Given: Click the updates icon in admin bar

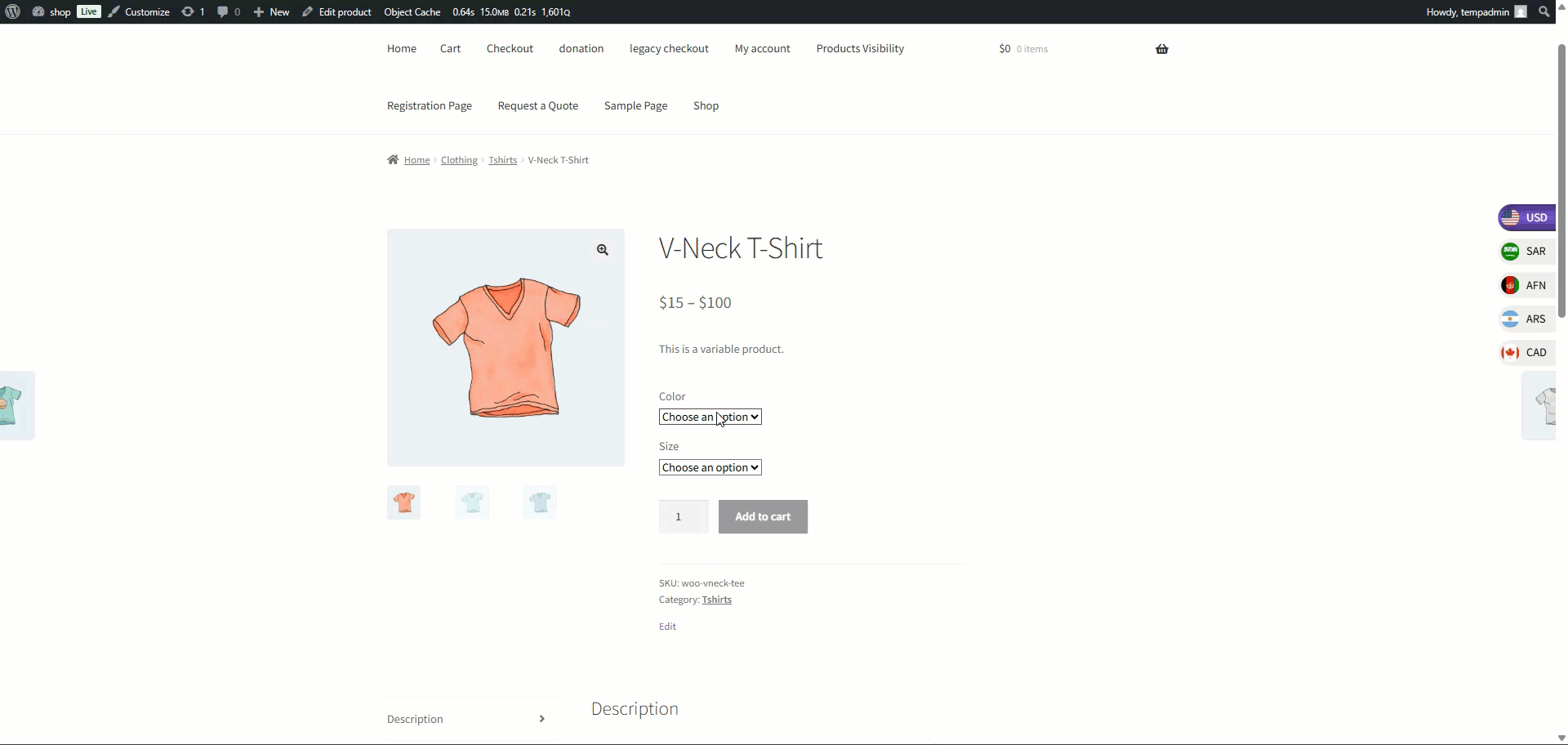Looking at the screenshot, I should 193,11.
